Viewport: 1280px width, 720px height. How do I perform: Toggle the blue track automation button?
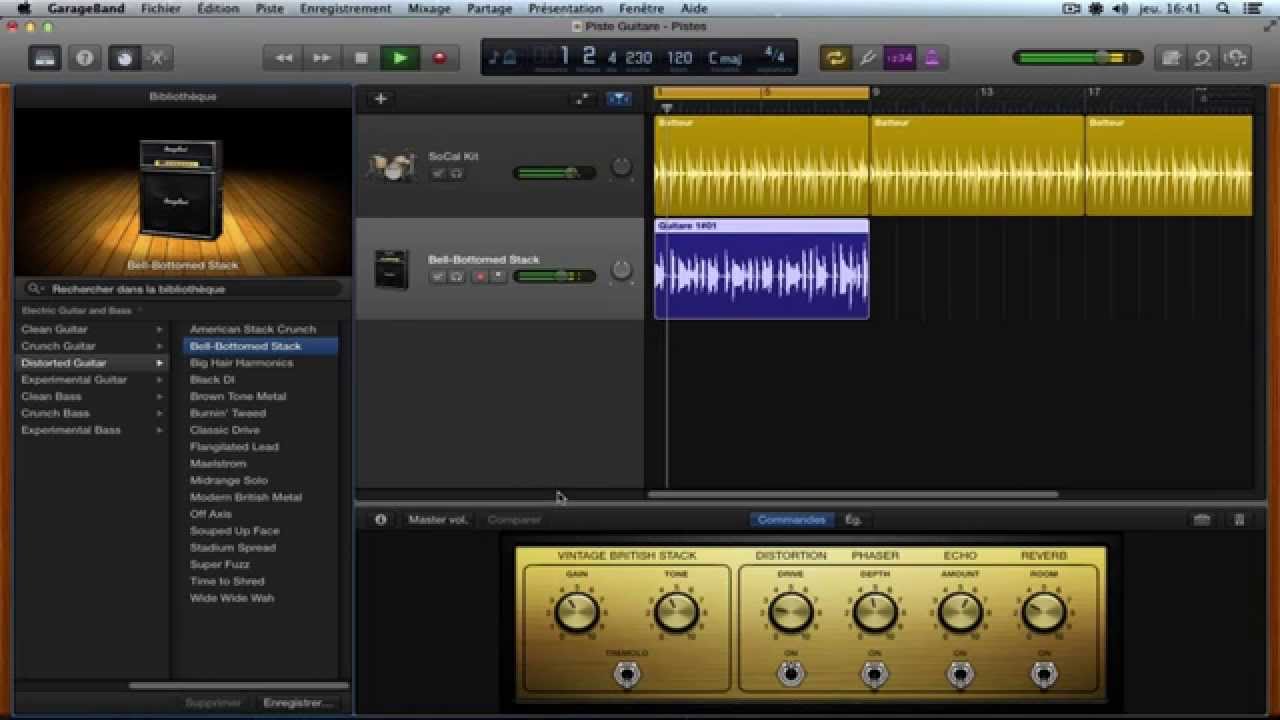pyautogui.click(x=619, y=99)
